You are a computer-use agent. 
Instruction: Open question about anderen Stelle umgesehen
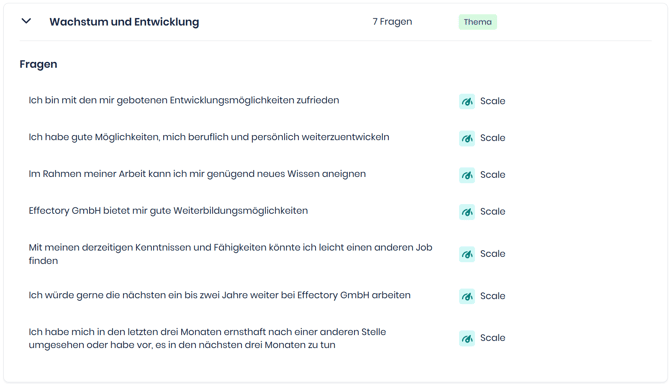click(207, 338)
